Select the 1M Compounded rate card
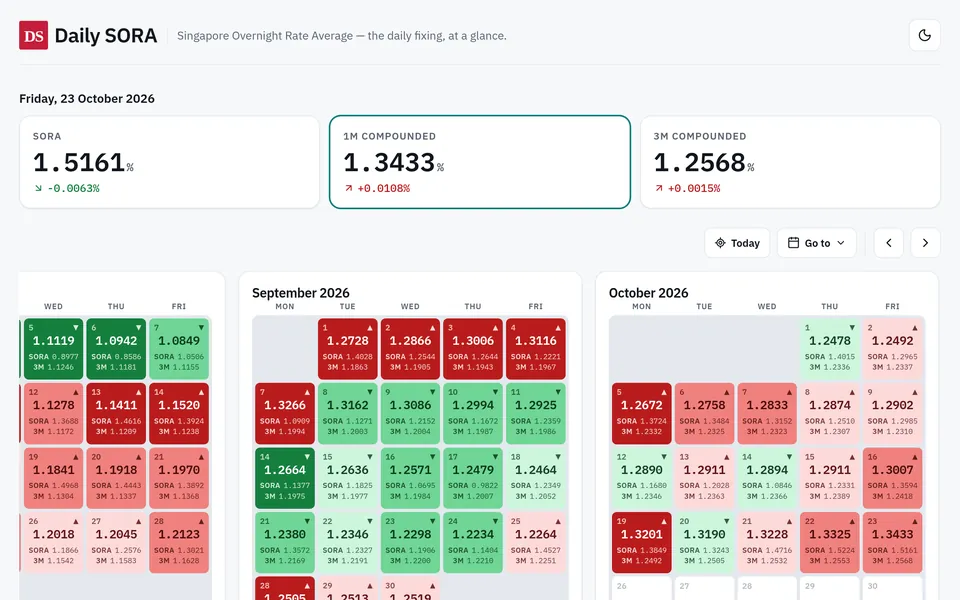 pos(480,162)
